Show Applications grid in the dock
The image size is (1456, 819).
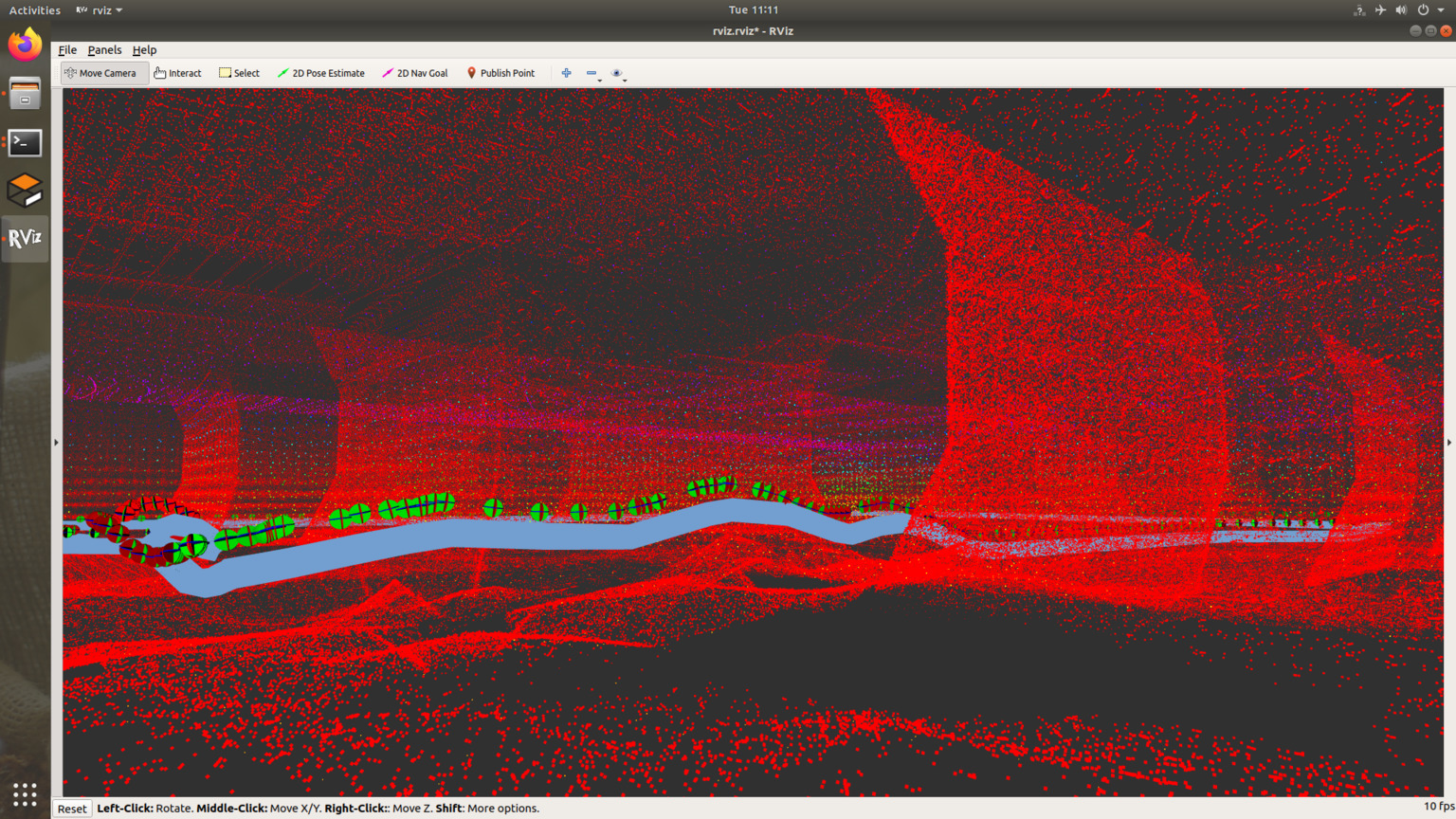coord(25,794)
